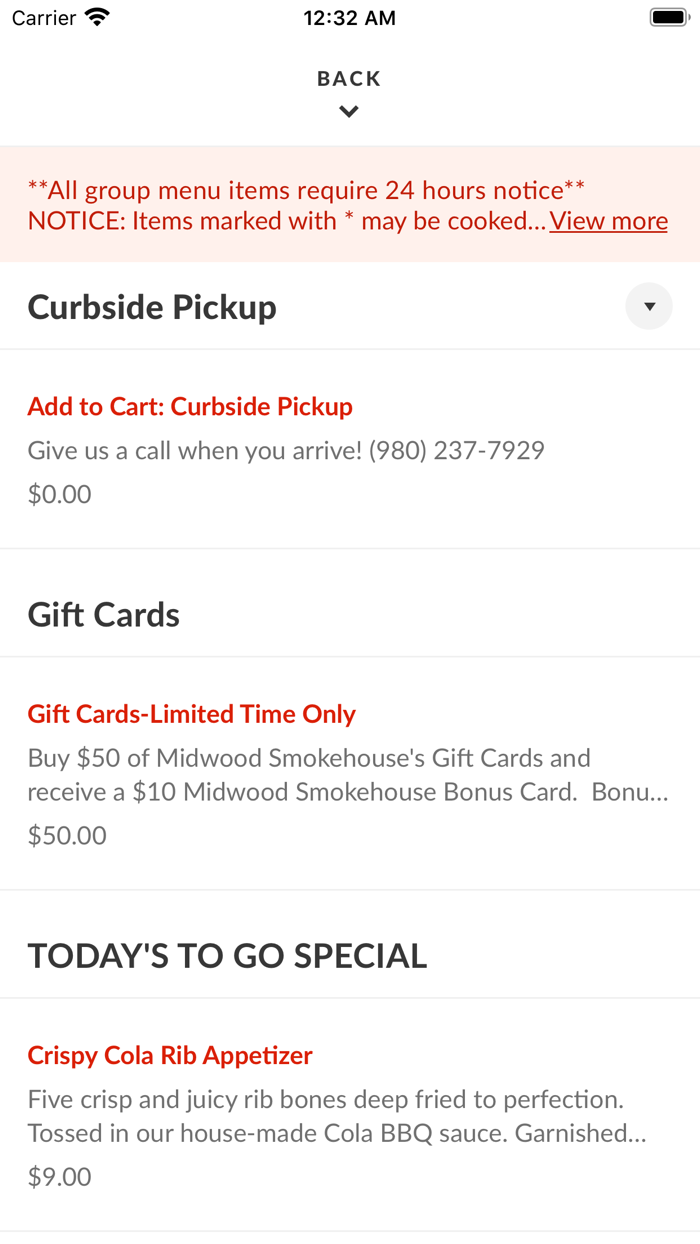Tap the downward chevron under BACK
Image resolution: width=700 pixels, height=1244 pixels.
(x=349, y=112)
